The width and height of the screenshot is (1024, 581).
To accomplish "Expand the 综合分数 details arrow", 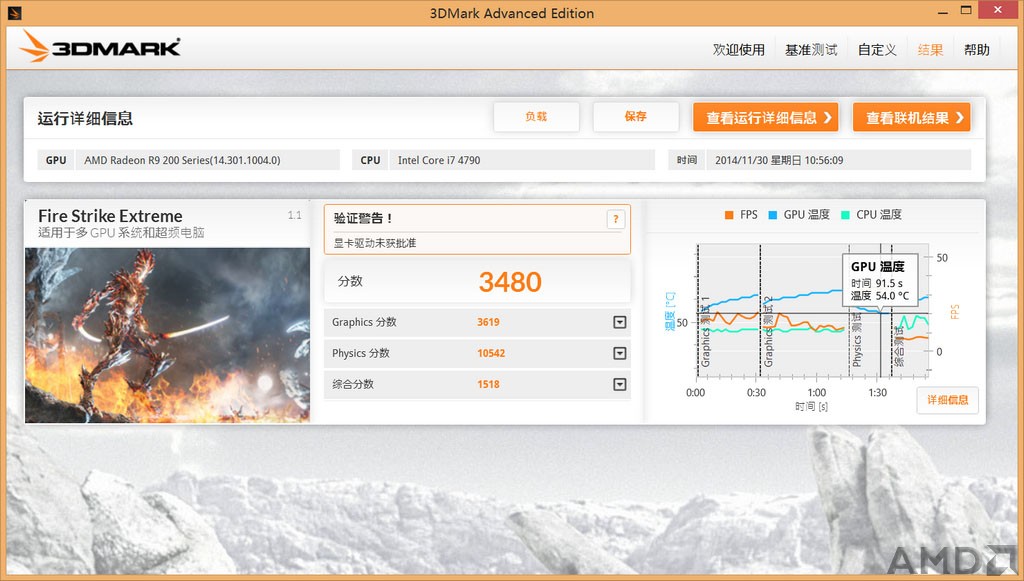I will [x=620, y=385].
